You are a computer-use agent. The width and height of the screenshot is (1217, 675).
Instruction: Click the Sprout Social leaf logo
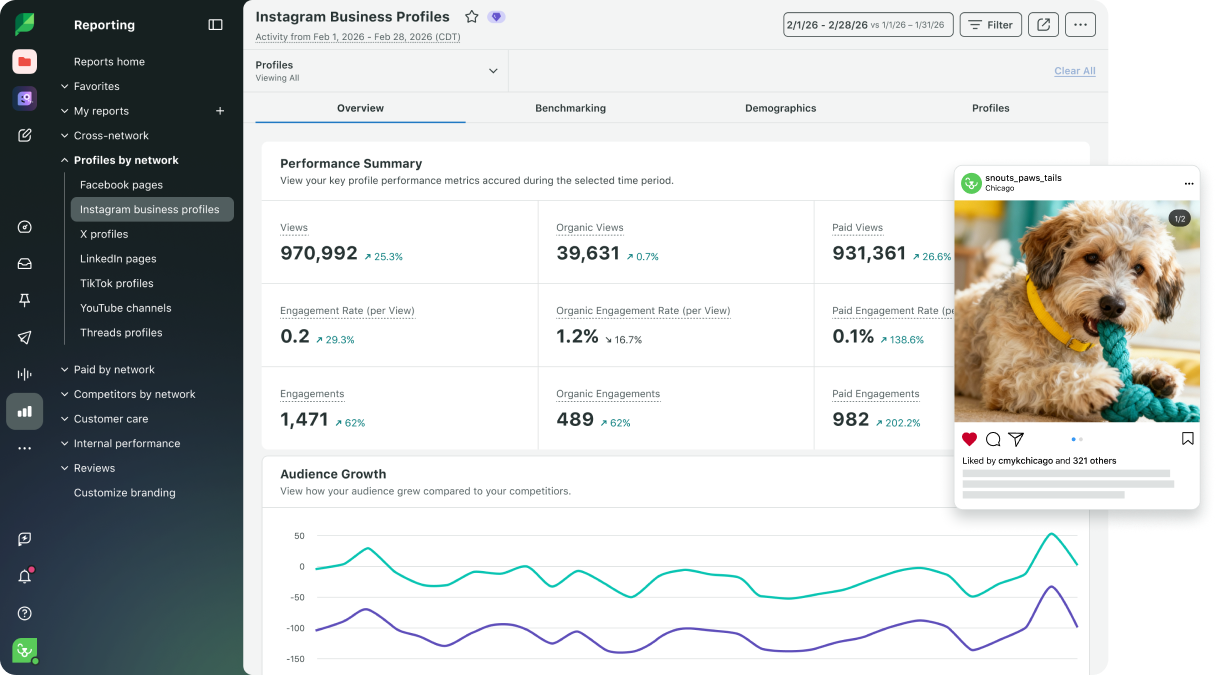tap(25, 24)
